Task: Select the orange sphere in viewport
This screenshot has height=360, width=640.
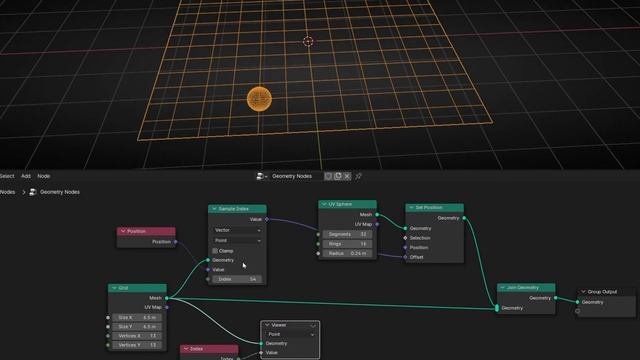Action: click(x=259, y=99)
